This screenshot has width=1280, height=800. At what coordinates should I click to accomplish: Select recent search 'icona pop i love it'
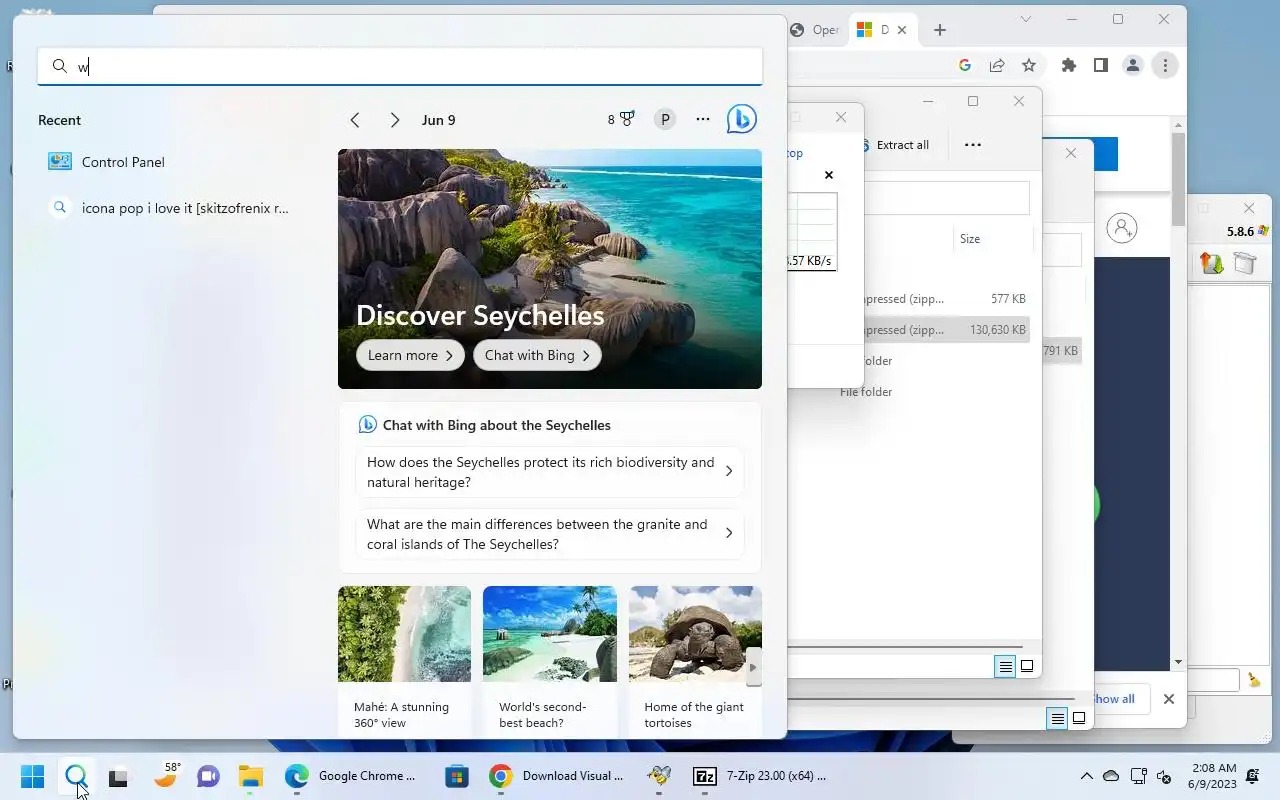[x=185, y=208]
